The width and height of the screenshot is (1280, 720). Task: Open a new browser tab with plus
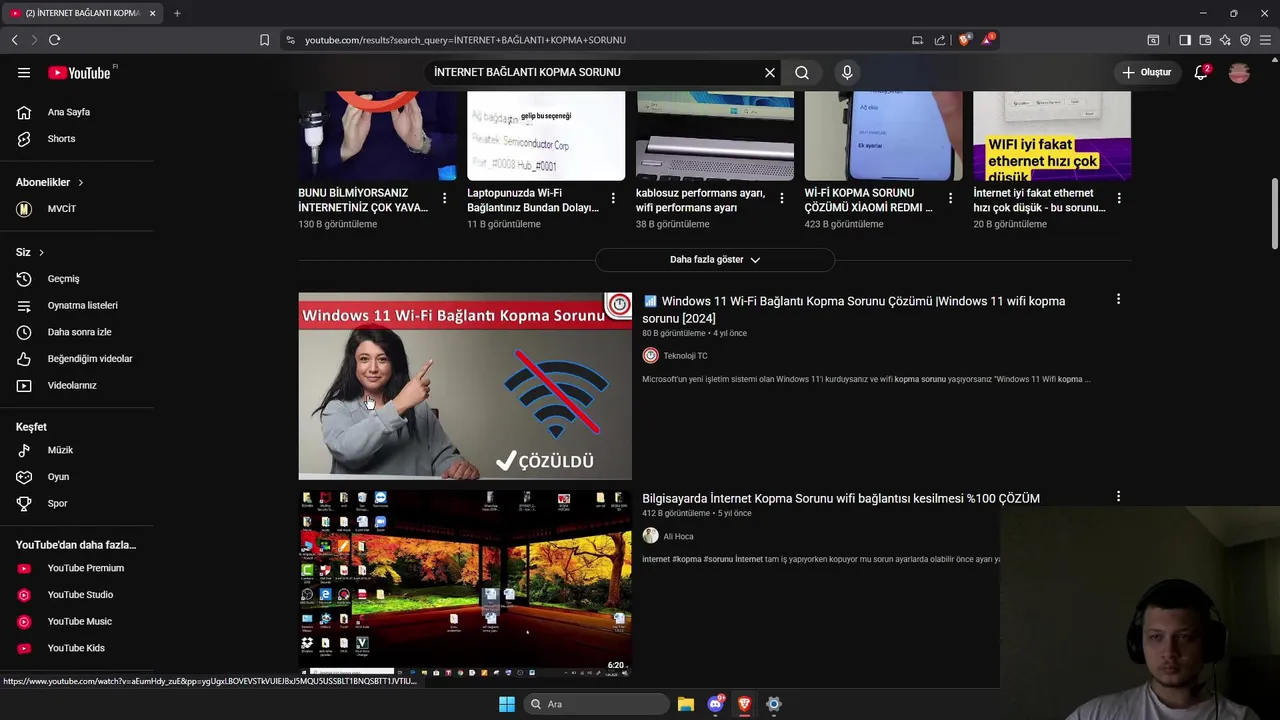[x=177, y=13]
